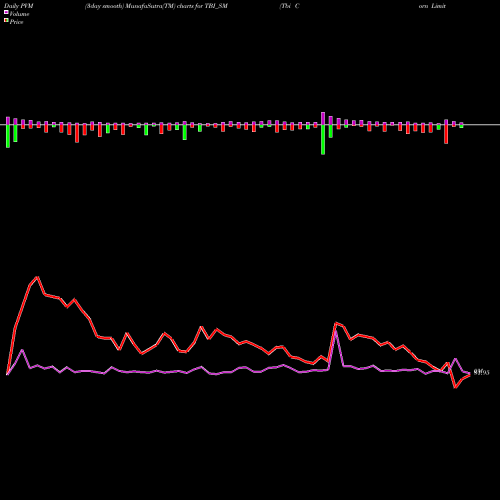Click the price value label at the line end

pos(481,373)
